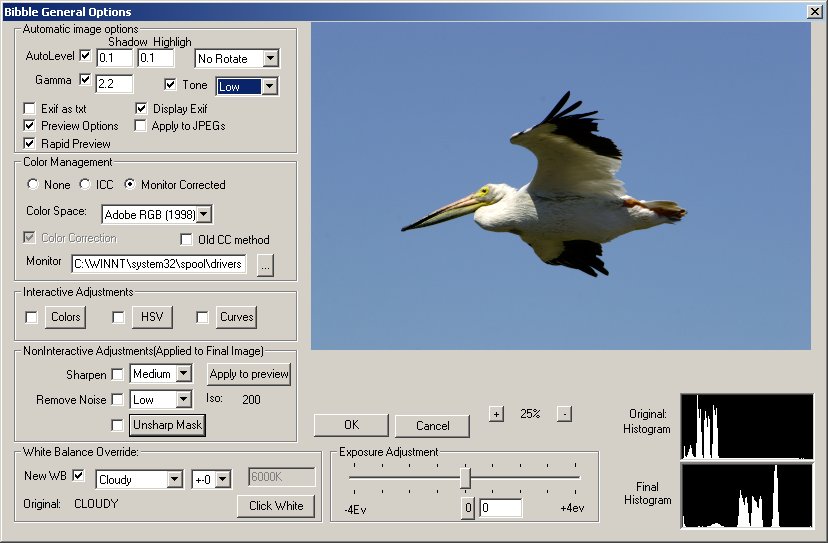Enable Apply to JPEGs checkbox
Image resolution: width=828 pixels, height=543 pixels.
(140, 126)
